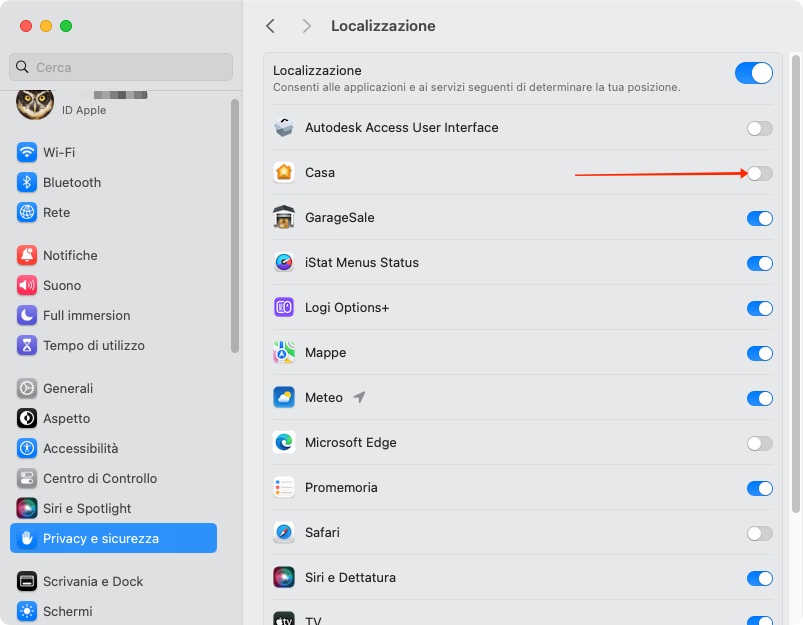Disable location for Siri e Dettatura

point(759,578)
